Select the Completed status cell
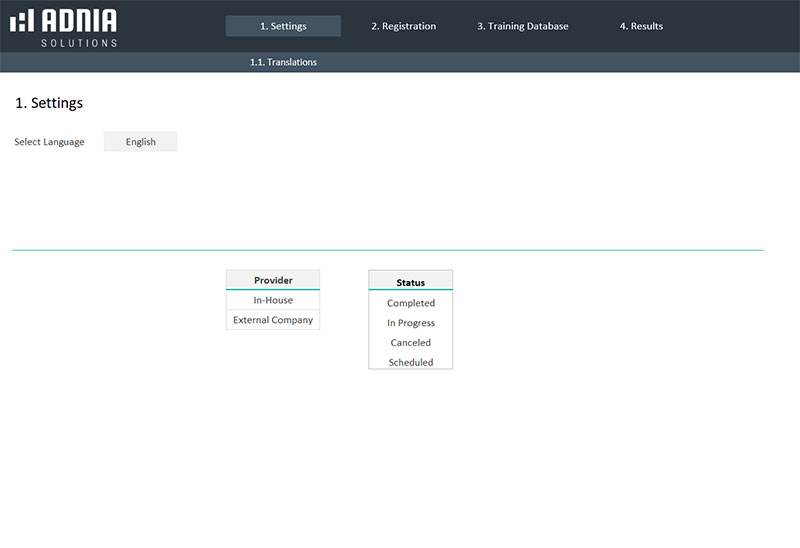Screen dimensions: 800x548 pos(410,303)
